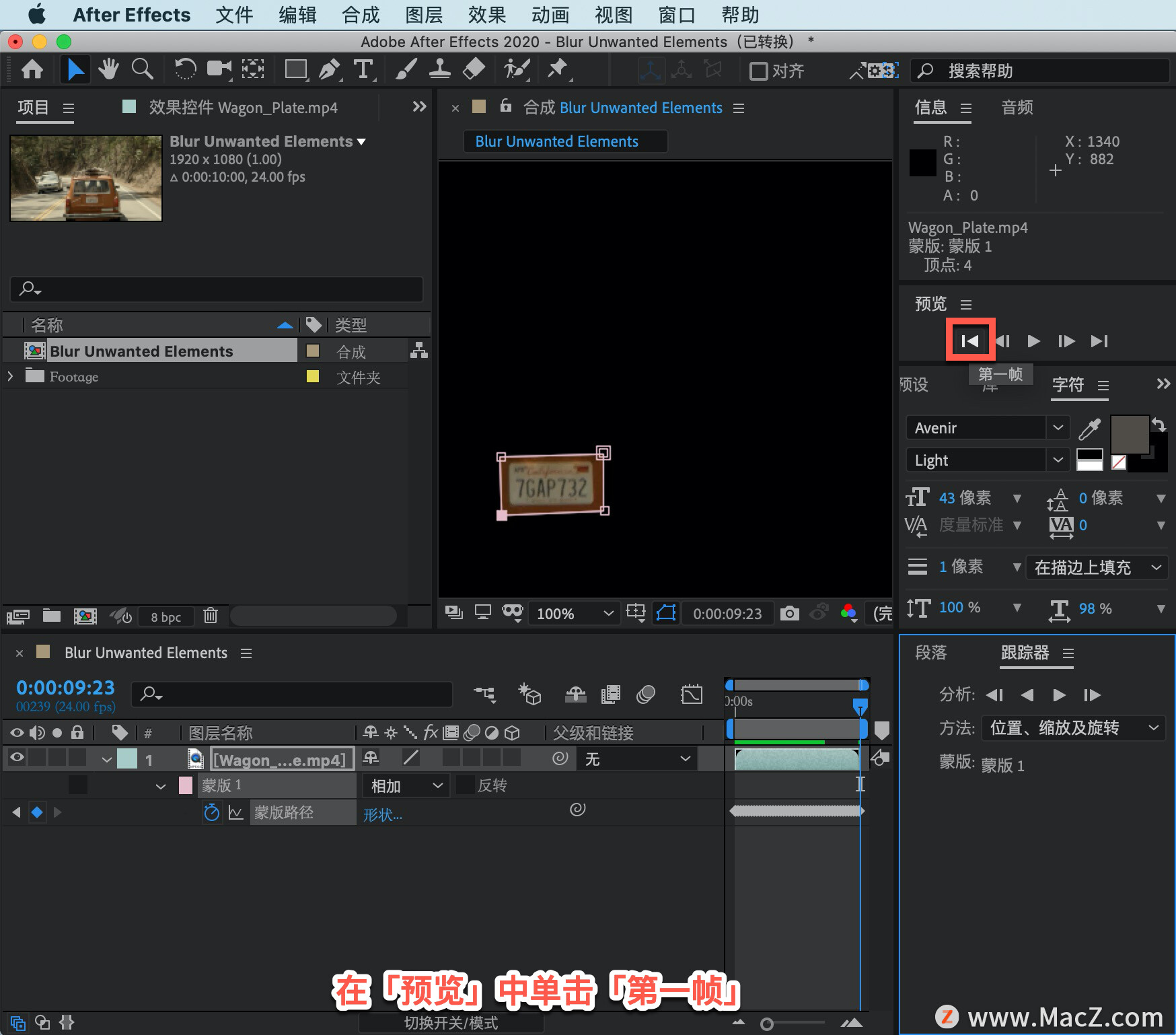Select the Pan Behind anchor point tool
The width and height of the screenshot is (1176, 1035).
click(x=253, y=69)
